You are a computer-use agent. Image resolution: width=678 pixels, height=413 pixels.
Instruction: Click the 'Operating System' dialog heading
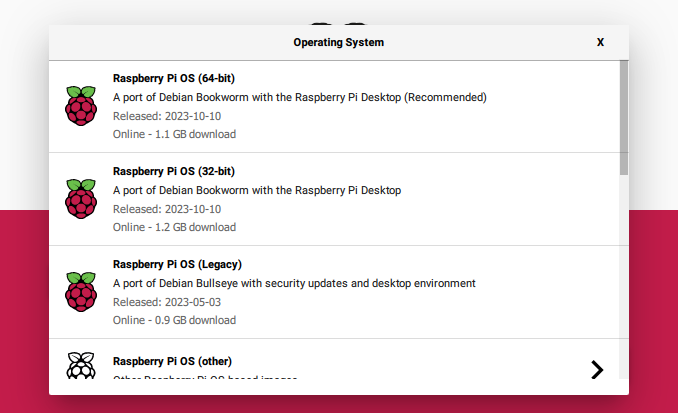[339, 42]
